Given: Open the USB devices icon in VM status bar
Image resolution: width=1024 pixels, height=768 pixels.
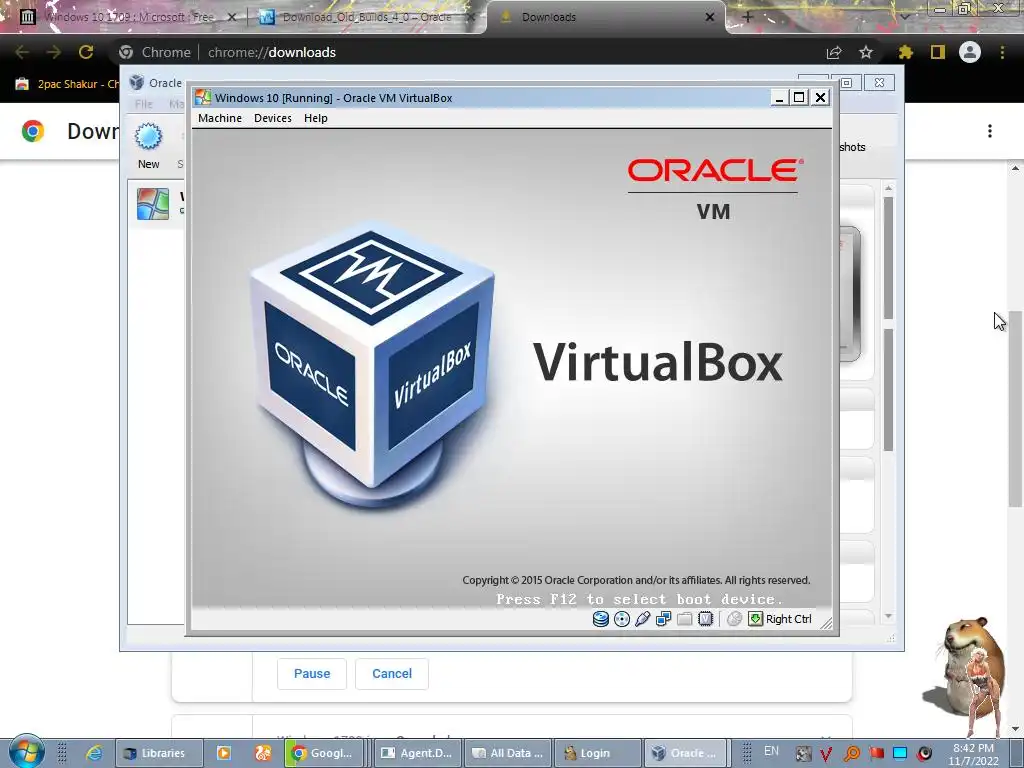Looking at the screenshot, I should point(643,618).
